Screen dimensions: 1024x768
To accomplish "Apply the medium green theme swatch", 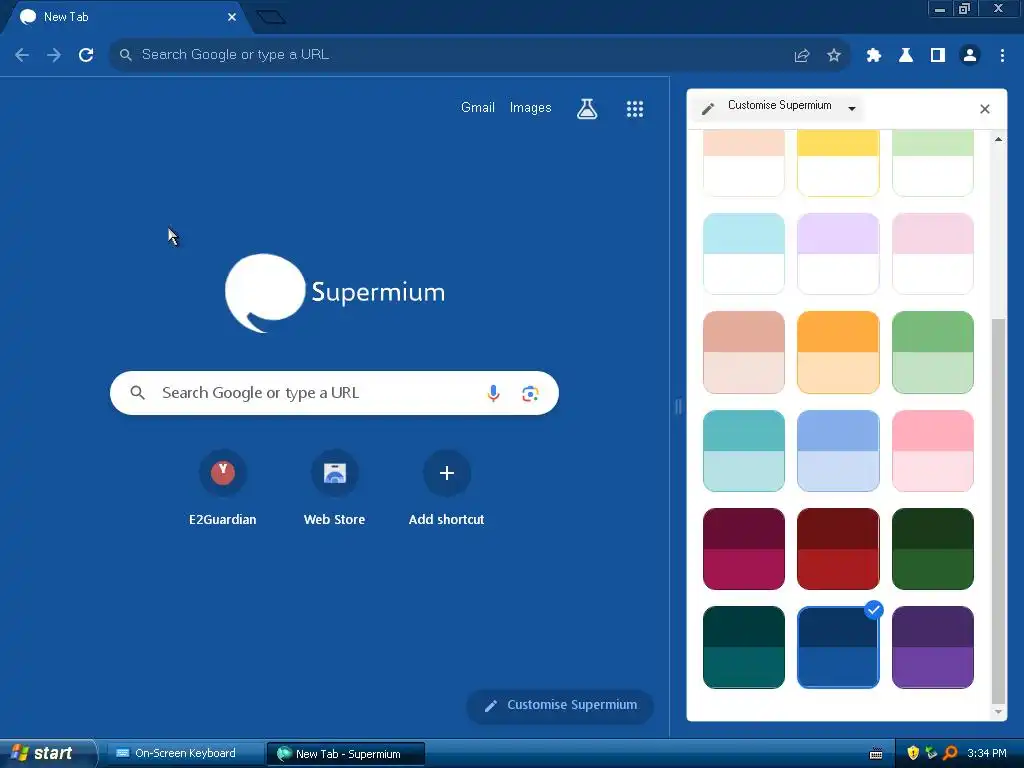I will 933,353.
